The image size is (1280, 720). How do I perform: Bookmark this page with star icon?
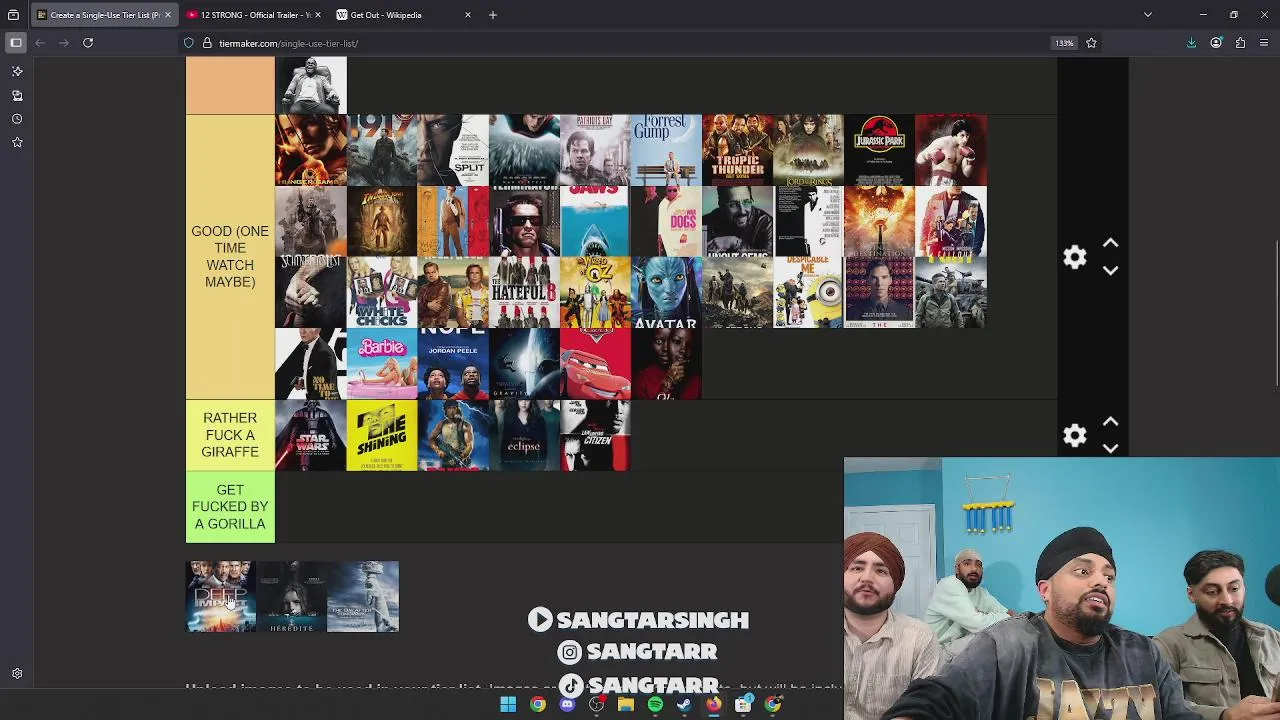pyautogui.click(x=1091, y=43)
